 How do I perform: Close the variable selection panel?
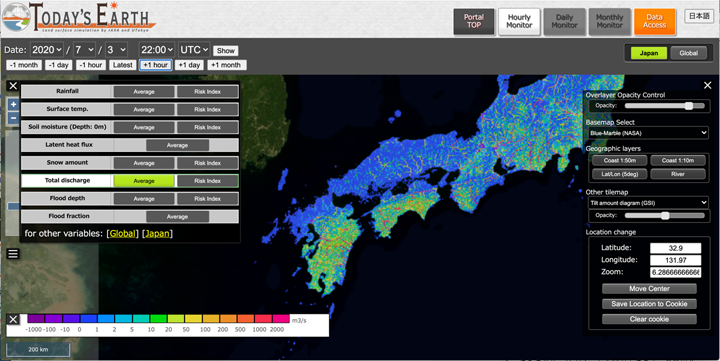(x=13, y=86)
